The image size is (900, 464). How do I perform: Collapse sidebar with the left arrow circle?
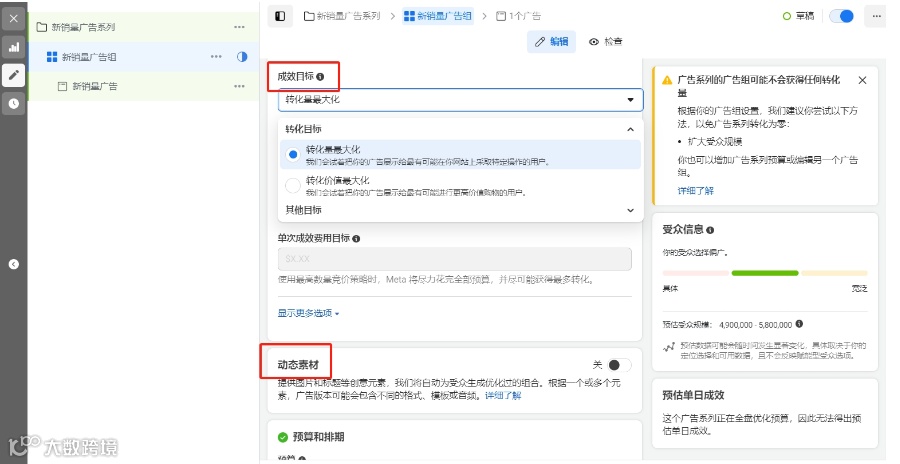pyautogui.click(x=14, y=264)
